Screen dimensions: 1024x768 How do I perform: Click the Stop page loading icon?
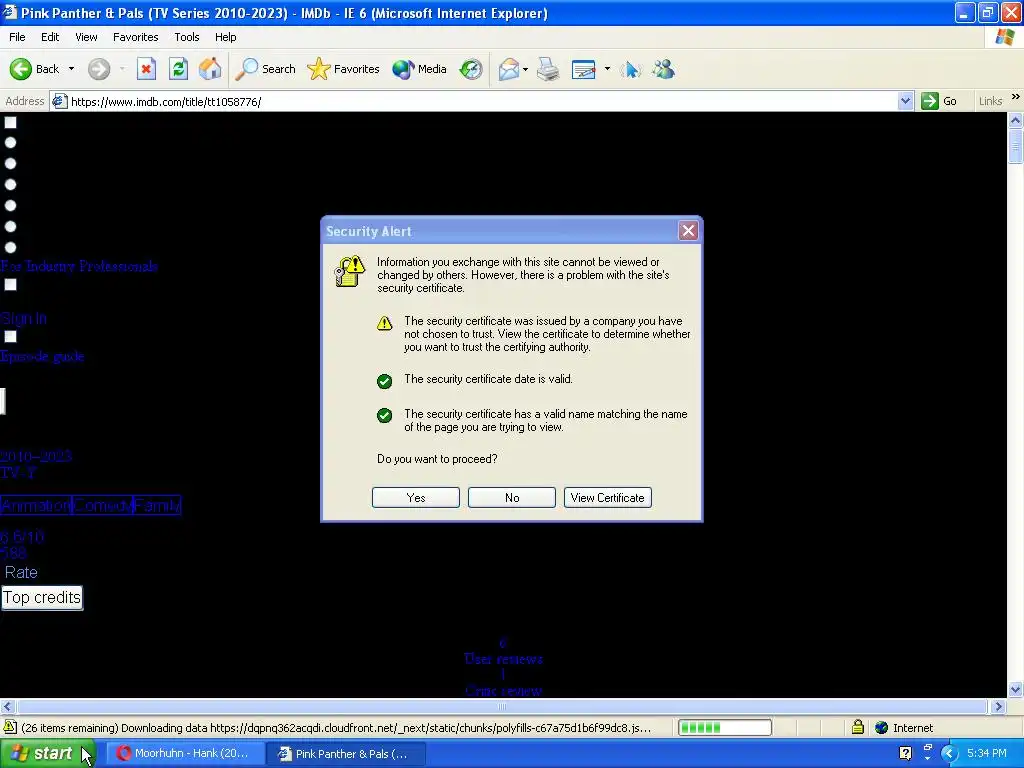(x=146, y=69)
